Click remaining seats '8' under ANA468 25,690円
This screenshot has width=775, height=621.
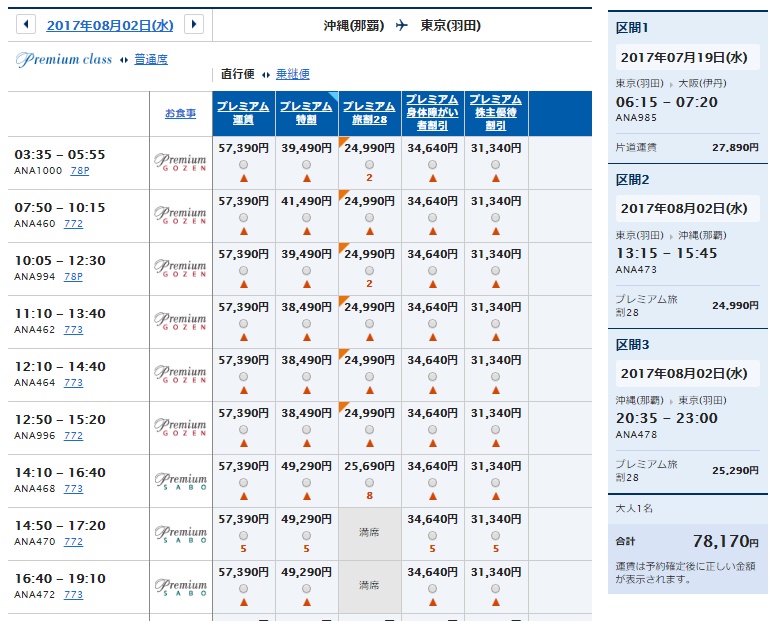tap(369, 495)
